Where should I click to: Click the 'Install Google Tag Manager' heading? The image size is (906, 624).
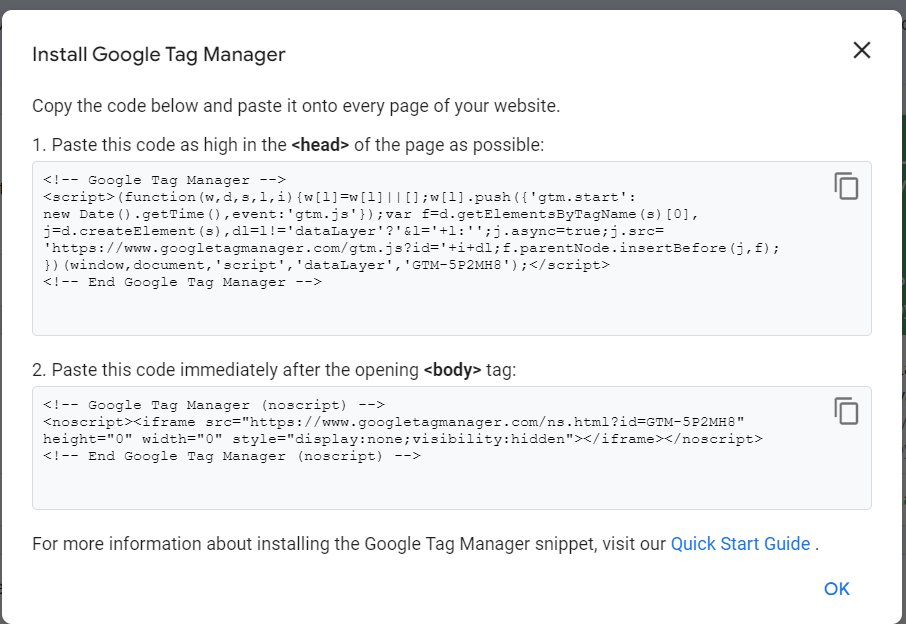[159, 54]
